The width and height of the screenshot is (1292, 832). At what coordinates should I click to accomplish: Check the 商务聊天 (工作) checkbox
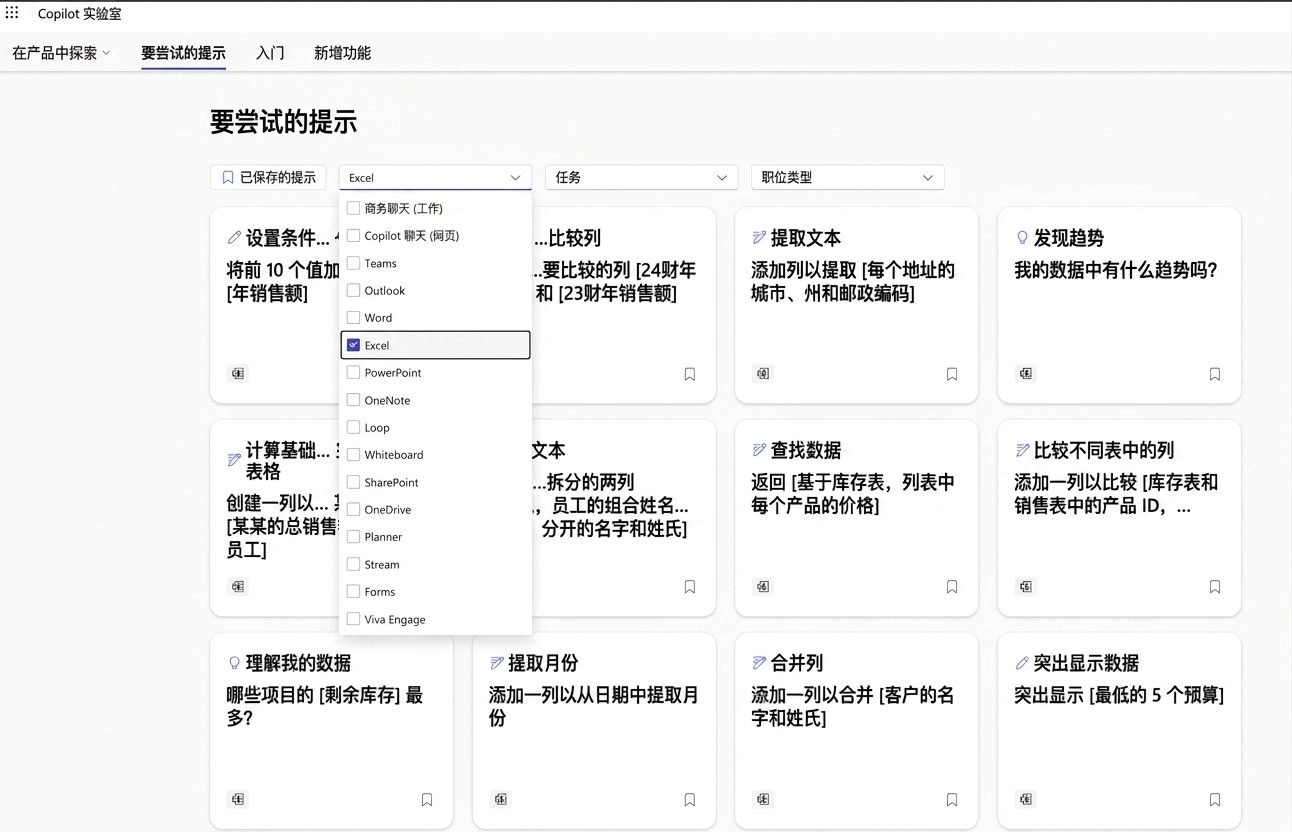353,208
